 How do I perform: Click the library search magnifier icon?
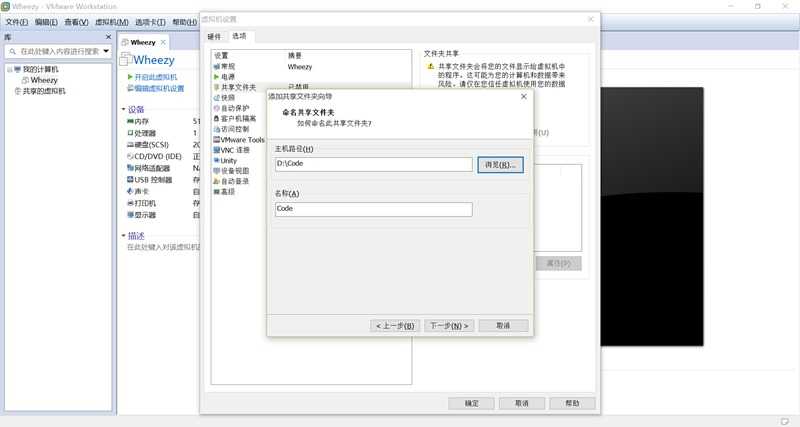point(13,52)
